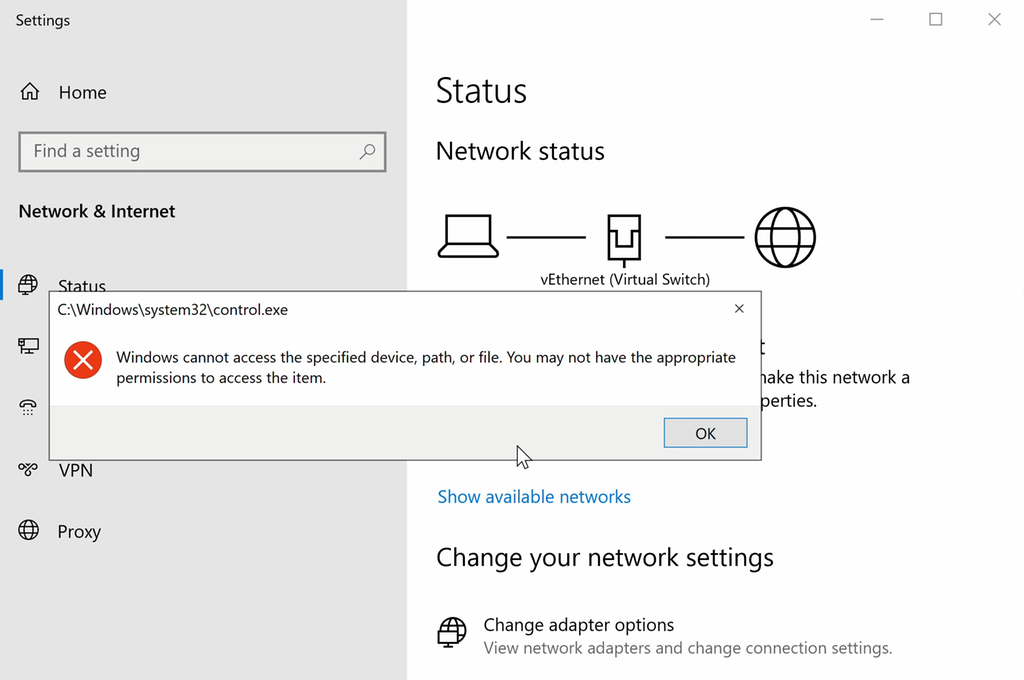Click the laptop icon in network diagram

coord(468,236)
